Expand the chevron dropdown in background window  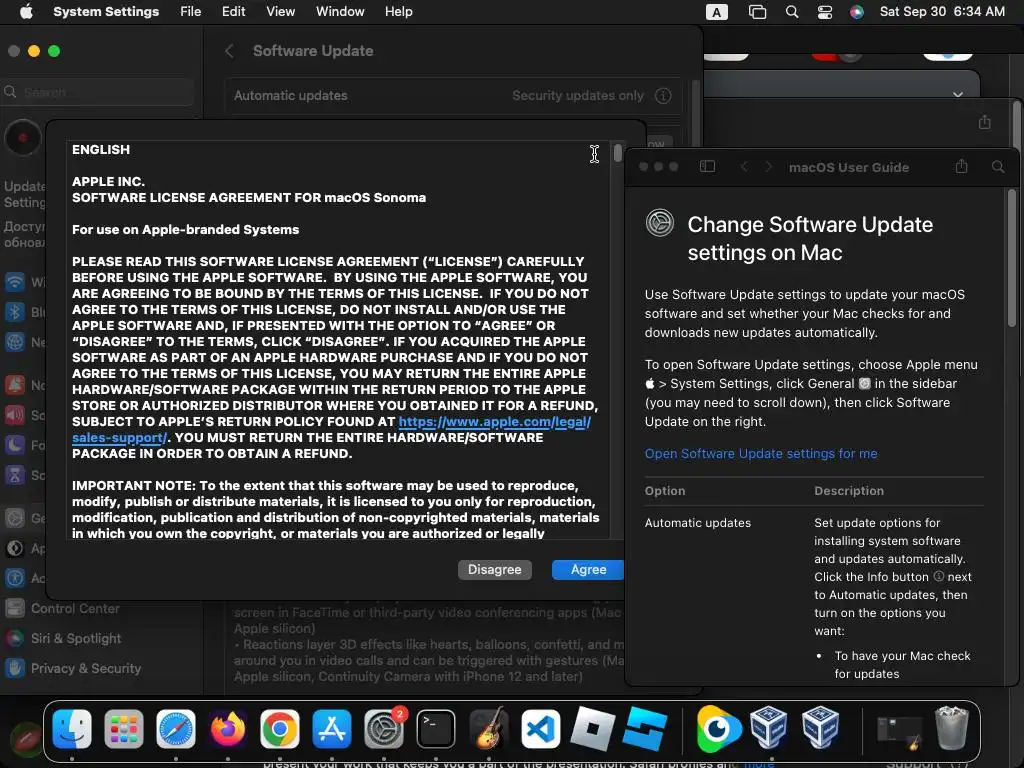point(957,95)
